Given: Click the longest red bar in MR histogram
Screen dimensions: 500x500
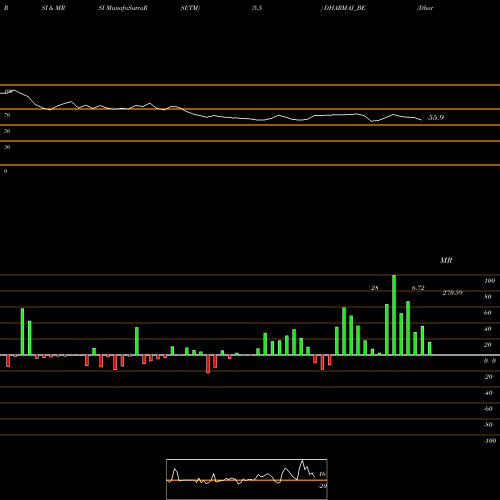Looking at the screenshot, I should (x=208, y=364).
